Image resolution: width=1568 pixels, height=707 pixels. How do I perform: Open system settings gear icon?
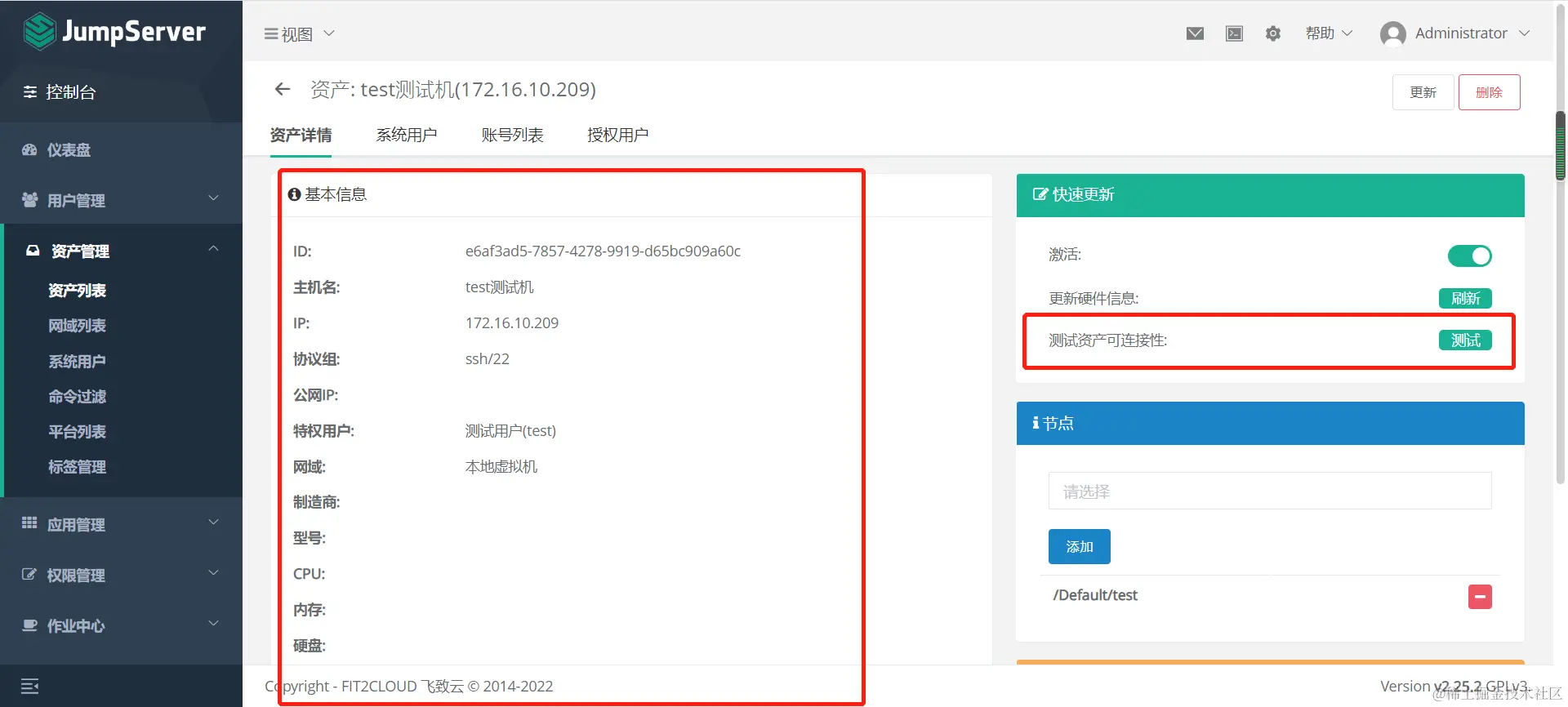[1273, 33]
